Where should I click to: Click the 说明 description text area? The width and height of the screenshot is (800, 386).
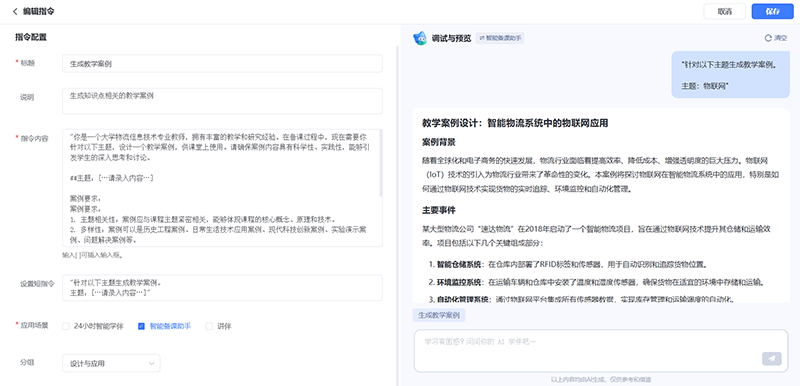coord(222,101)
